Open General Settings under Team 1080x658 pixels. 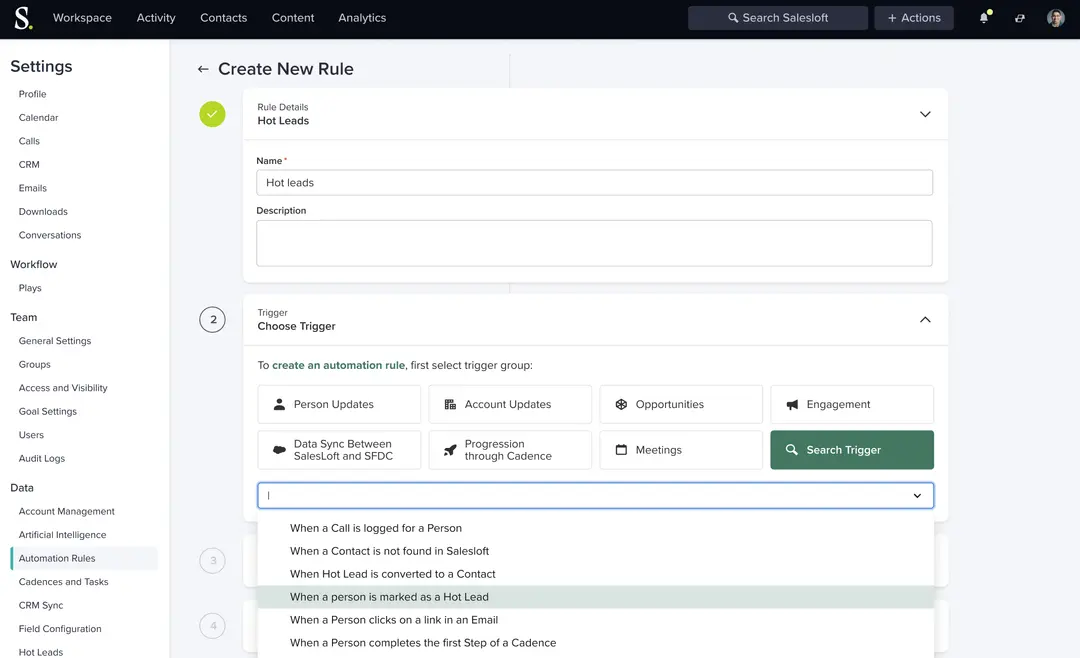coord(54,341)
